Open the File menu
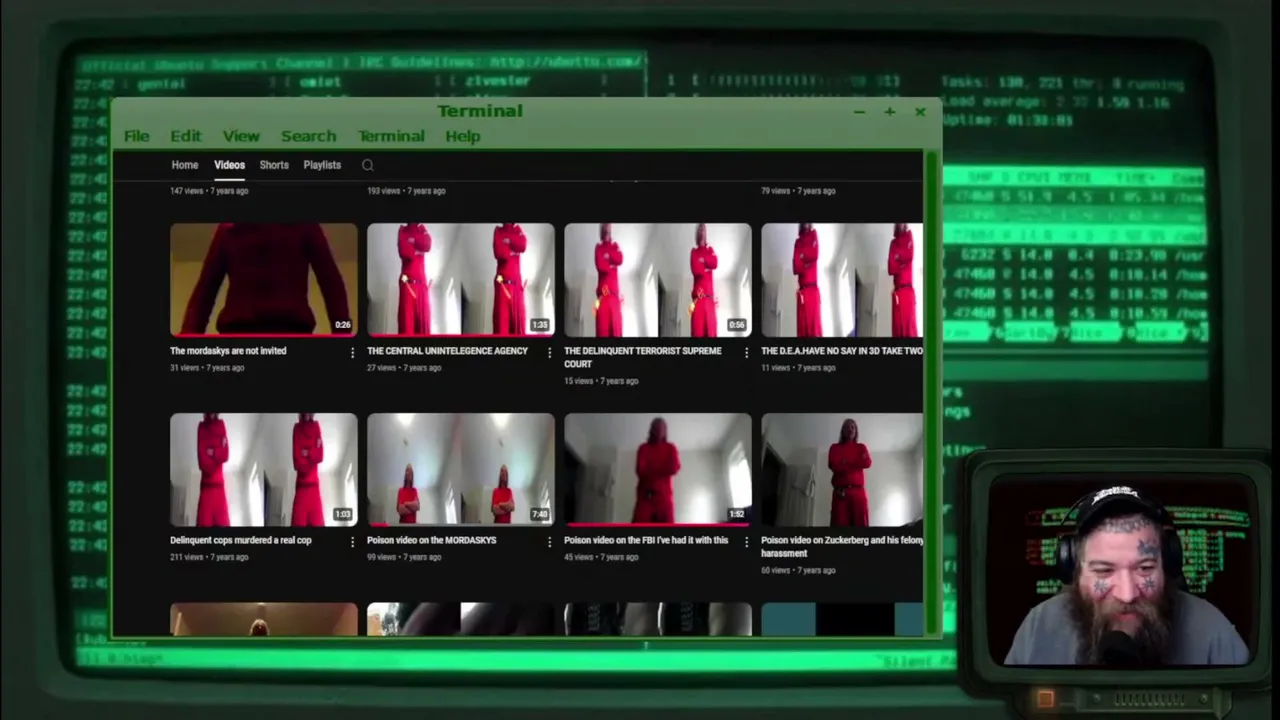 [137, 136]
